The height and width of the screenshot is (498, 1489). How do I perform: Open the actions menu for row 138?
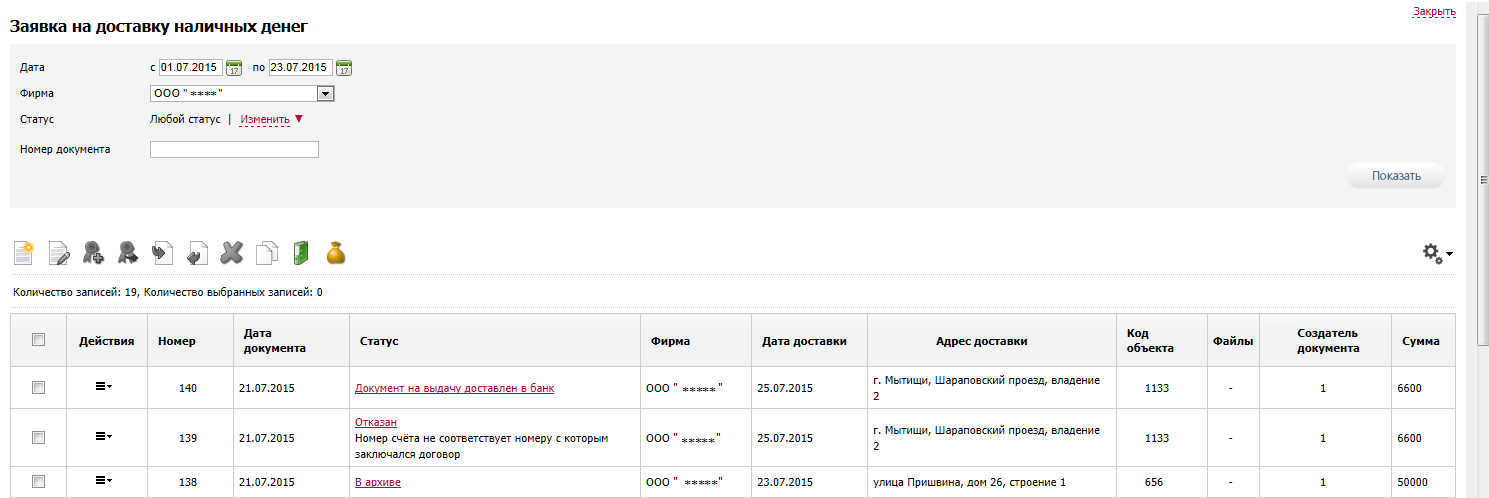pos(103,481)
